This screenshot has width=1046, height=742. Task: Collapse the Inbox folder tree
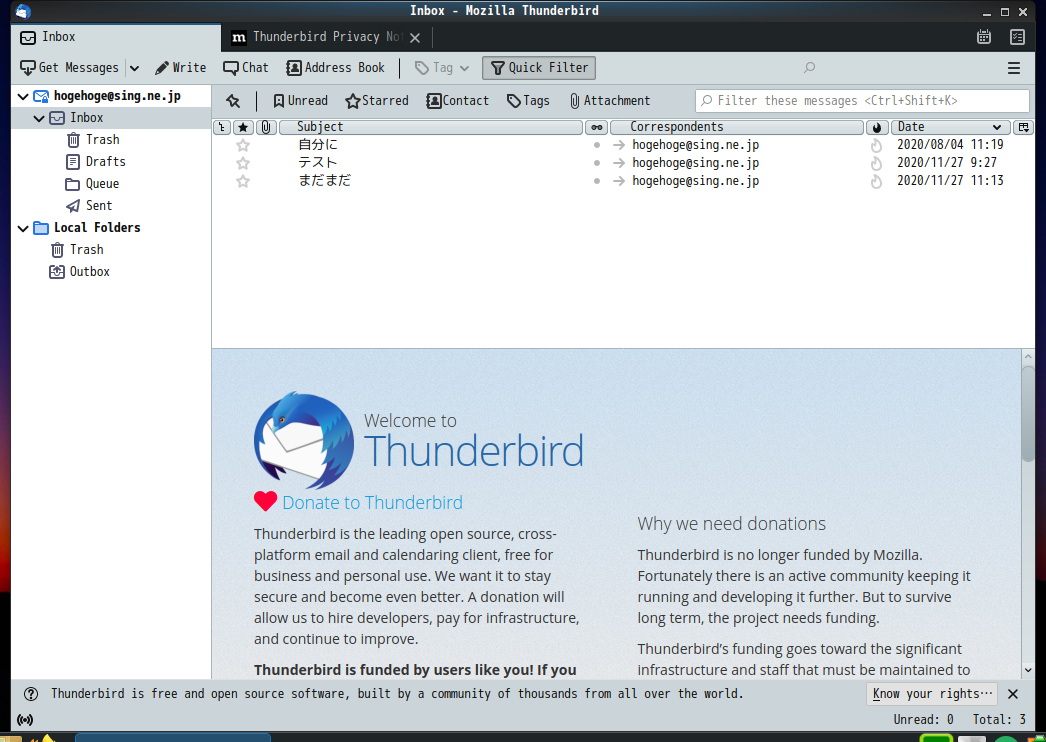click(x=39, y=118)
